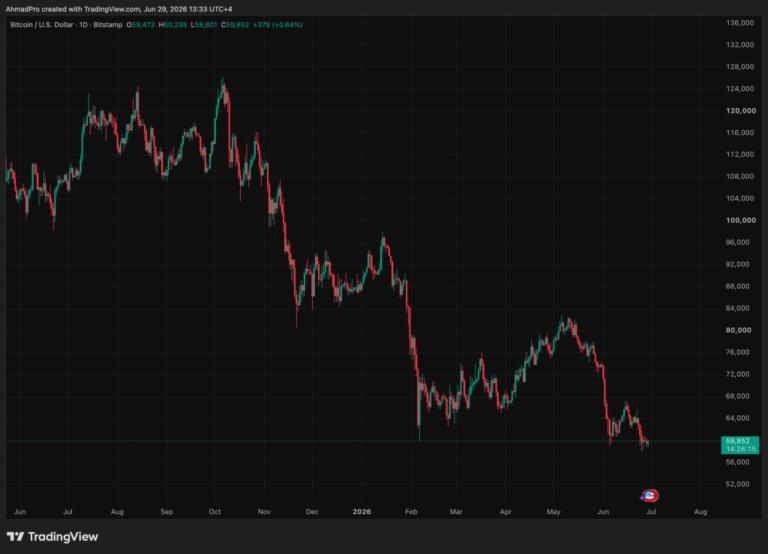This screenshot has width=768, height=554.
Task: Click the TradingView logo icon
Action: (15, 537)
